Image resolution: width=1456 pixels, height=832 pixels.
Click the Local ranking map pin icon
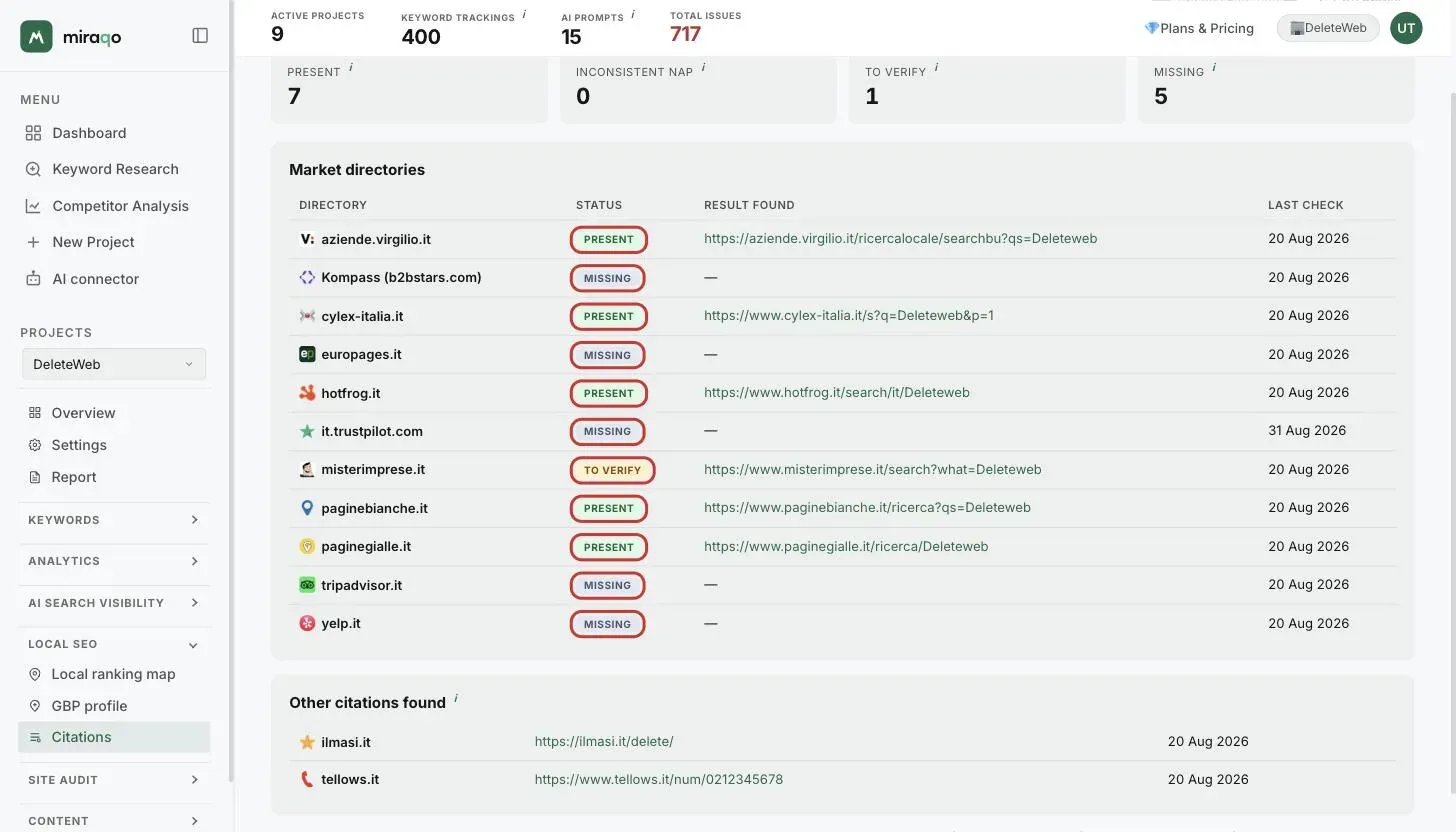click(35, 674)
